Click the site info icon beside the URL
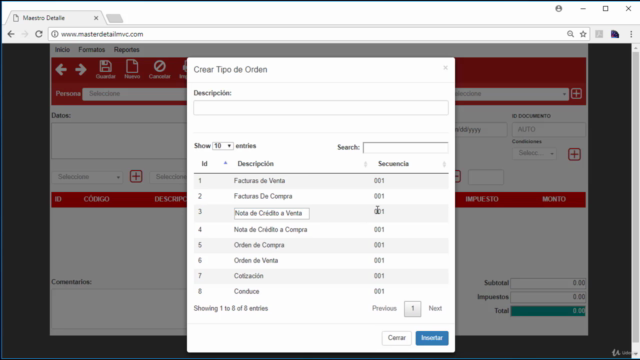This screenshot has width=640, height=360. pyautogui.click(x=55, y=34)
